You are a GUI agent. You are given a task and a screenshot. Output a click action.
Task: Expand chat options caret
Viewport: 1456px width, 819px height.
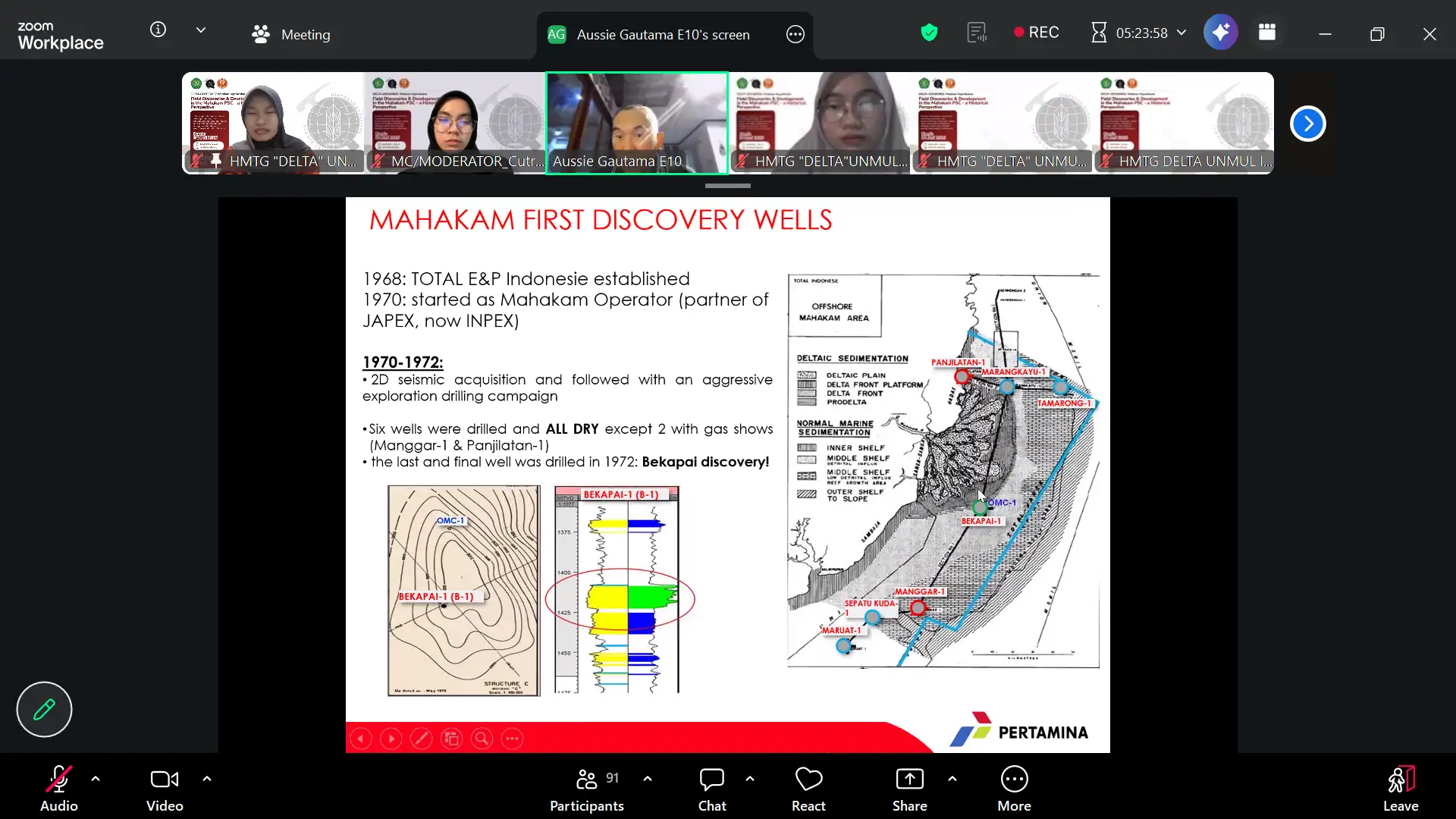(750, 779)
